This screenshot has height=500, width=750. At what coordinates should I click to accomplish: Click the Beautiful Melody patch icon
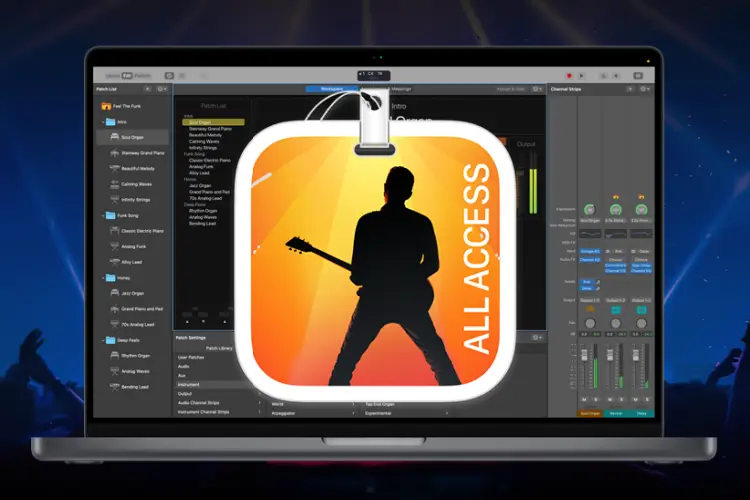pos(114,168)
